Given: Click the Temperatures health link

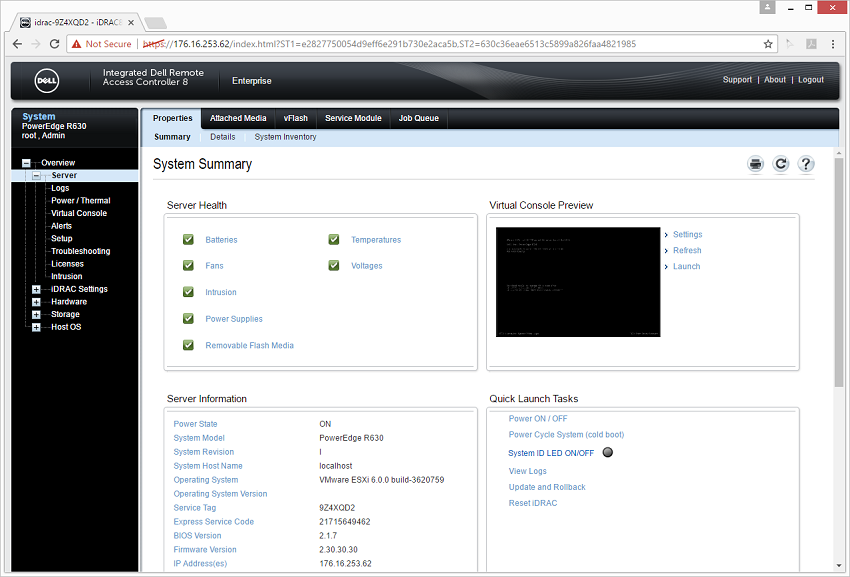Looking at the screenshot, I should pyautogui.click(x=376, y=240).
